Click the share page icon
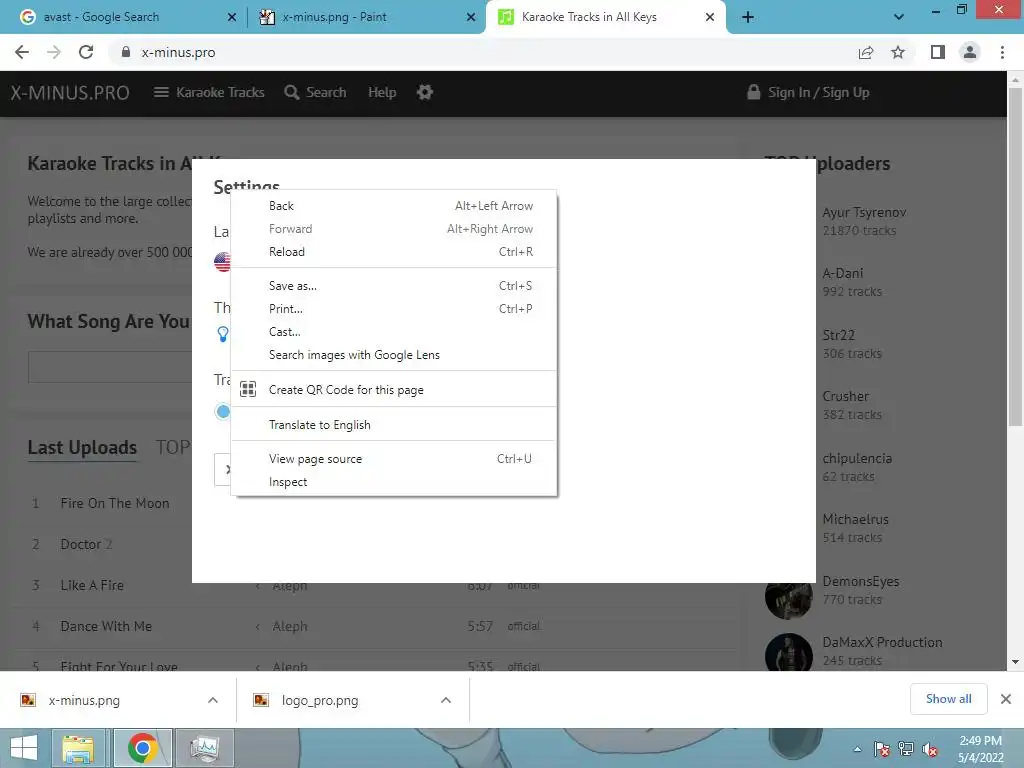Image resolution: width=1024 pixels, height=768 pixels. click(x=866, y=52)
